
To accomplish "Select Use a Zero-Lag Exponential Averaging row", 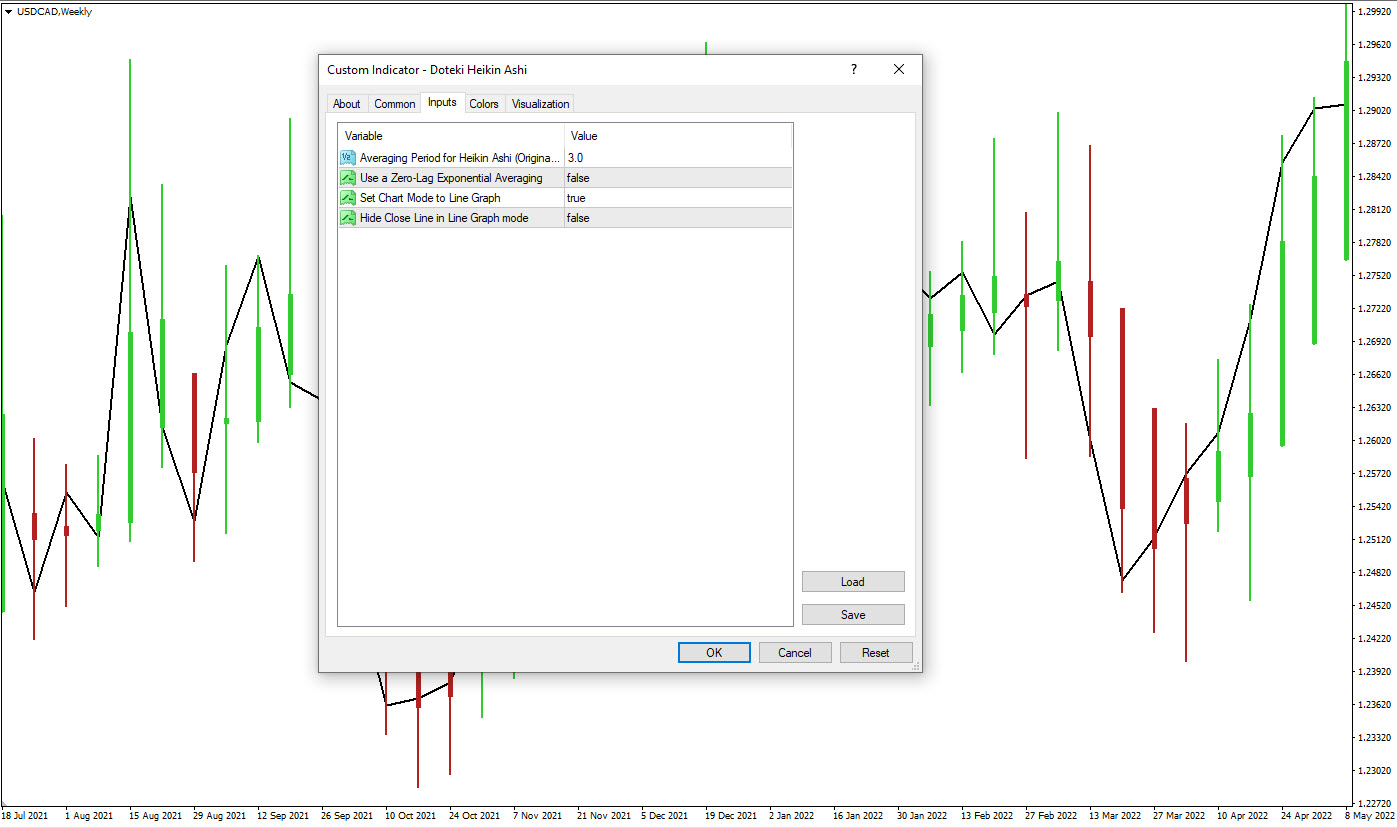I will [x=565, y=178].
